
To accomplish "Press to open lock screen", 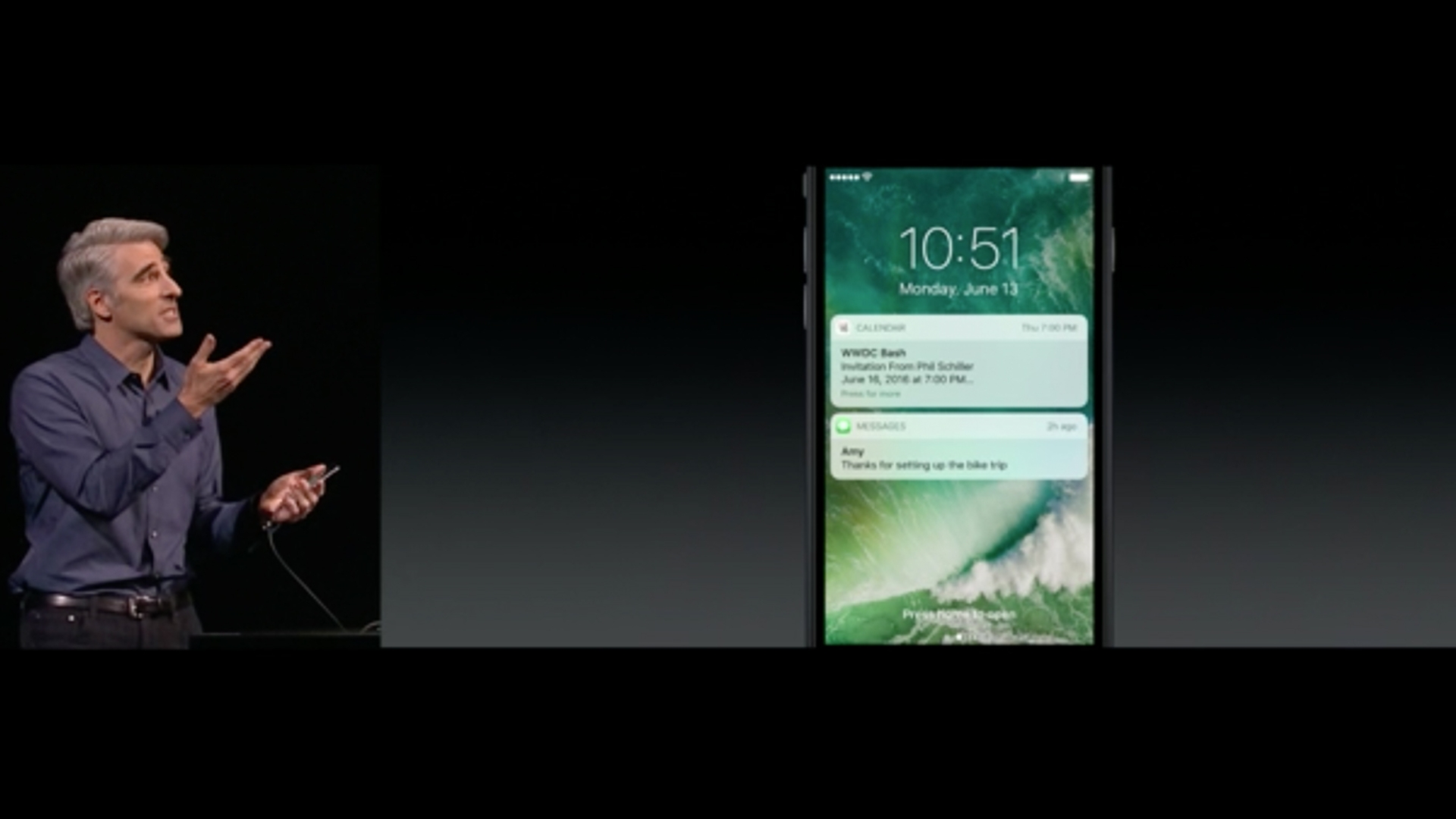I will point(955,613).
